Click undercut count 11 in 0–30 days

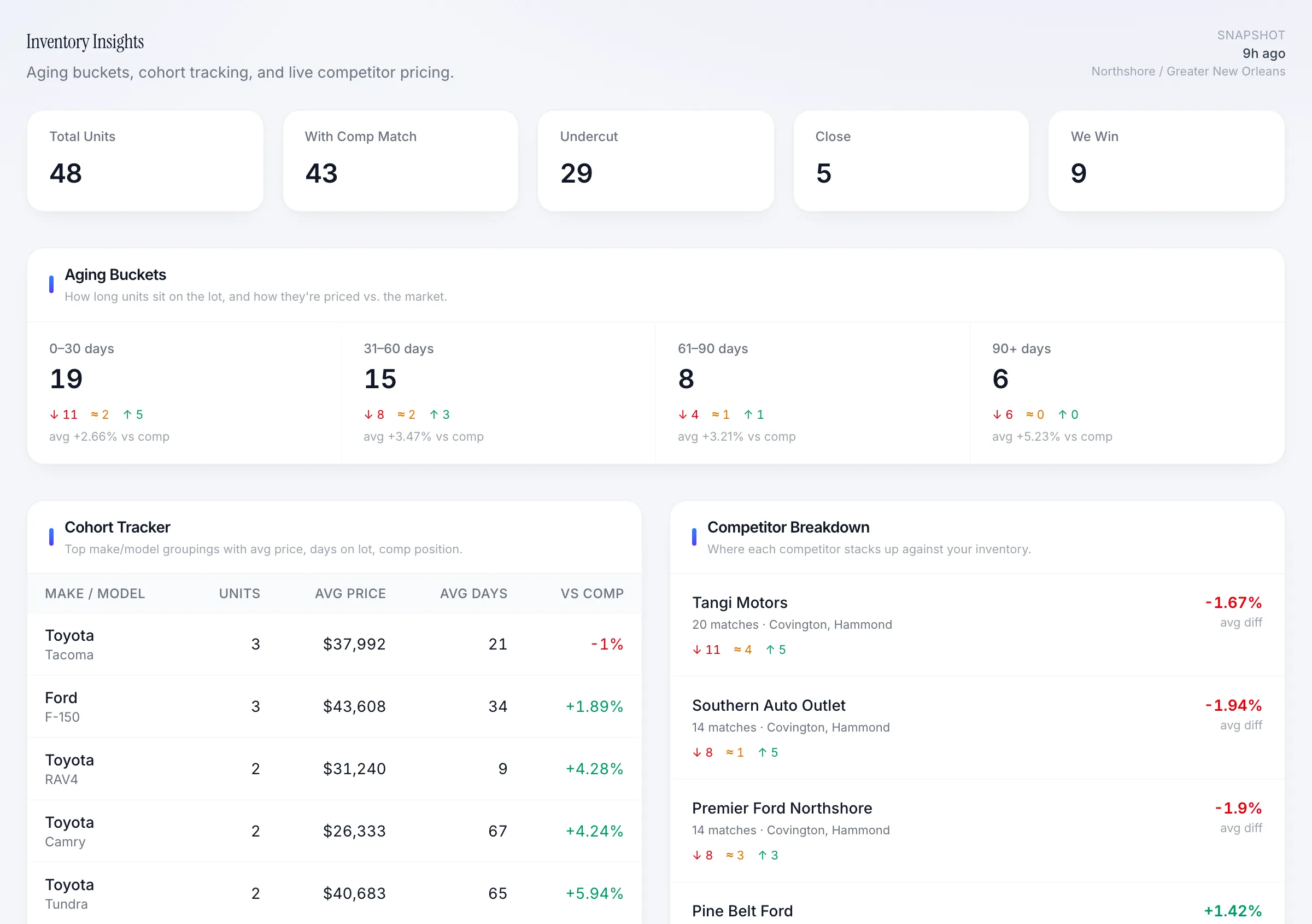tap(63, 414)
